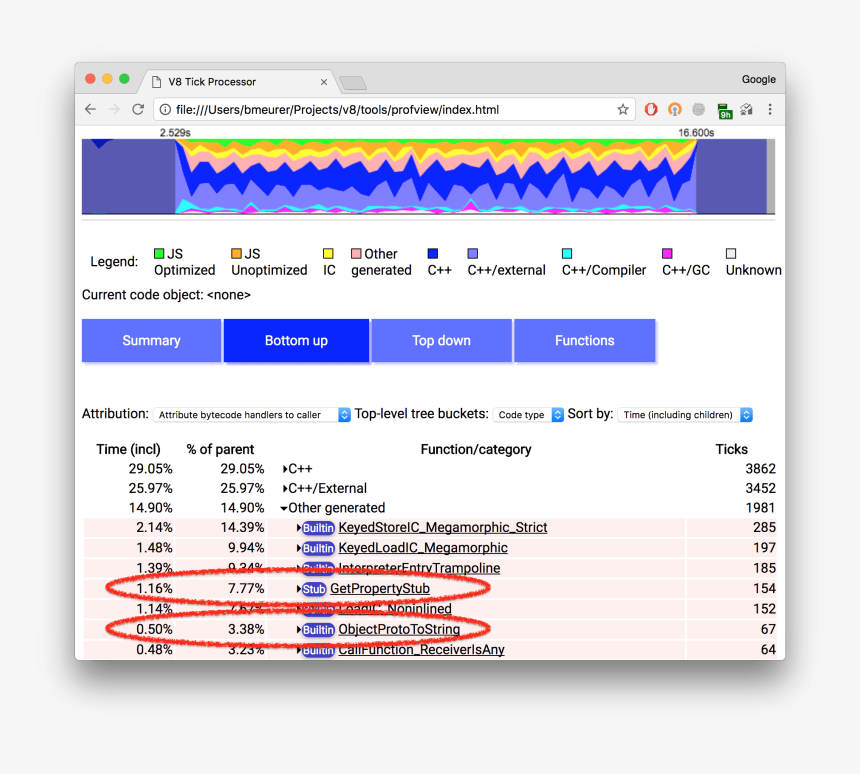Open the Chrome three-dot menu

coord(770,109)
